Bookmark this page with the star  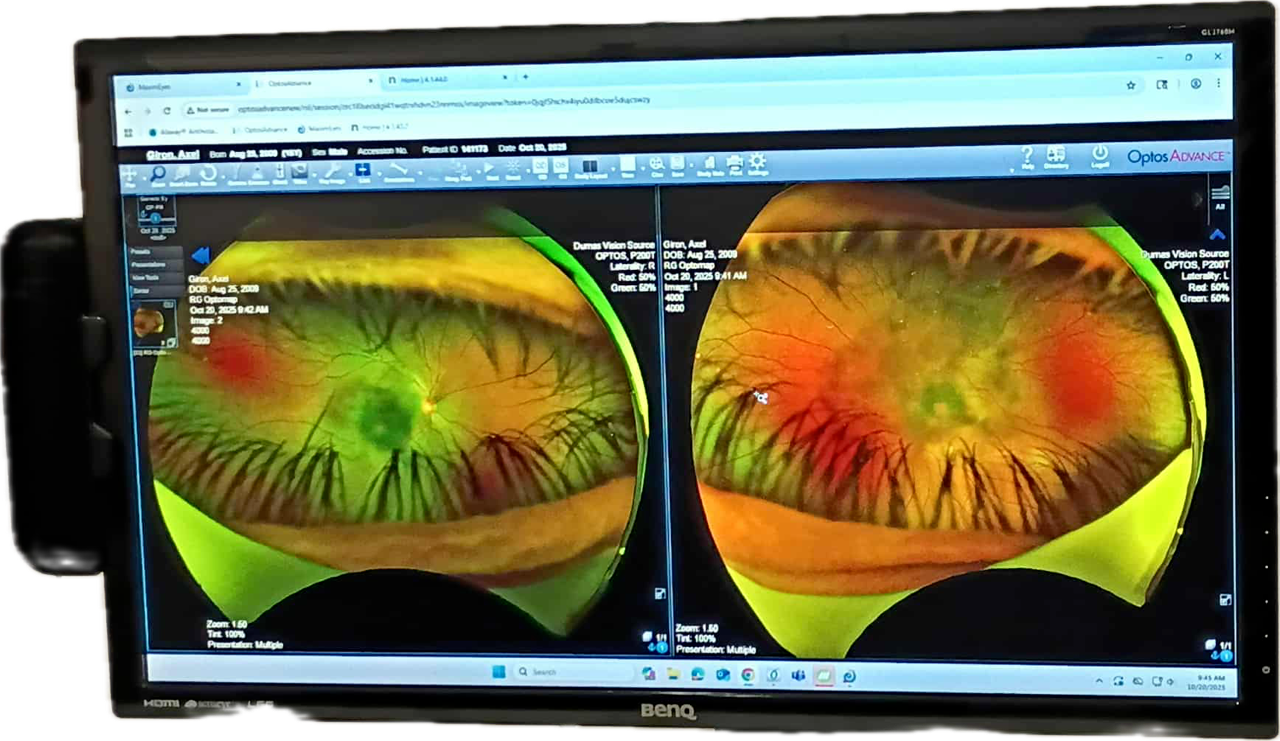pos(1131,86)
